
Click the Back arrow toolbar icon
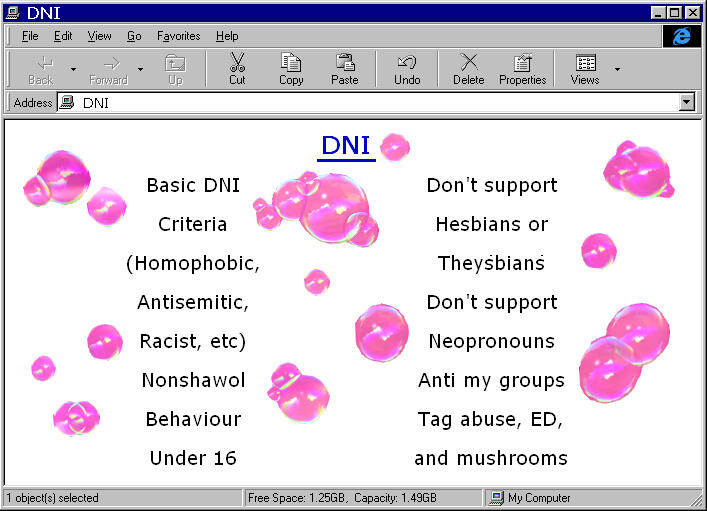coord(41,63)
